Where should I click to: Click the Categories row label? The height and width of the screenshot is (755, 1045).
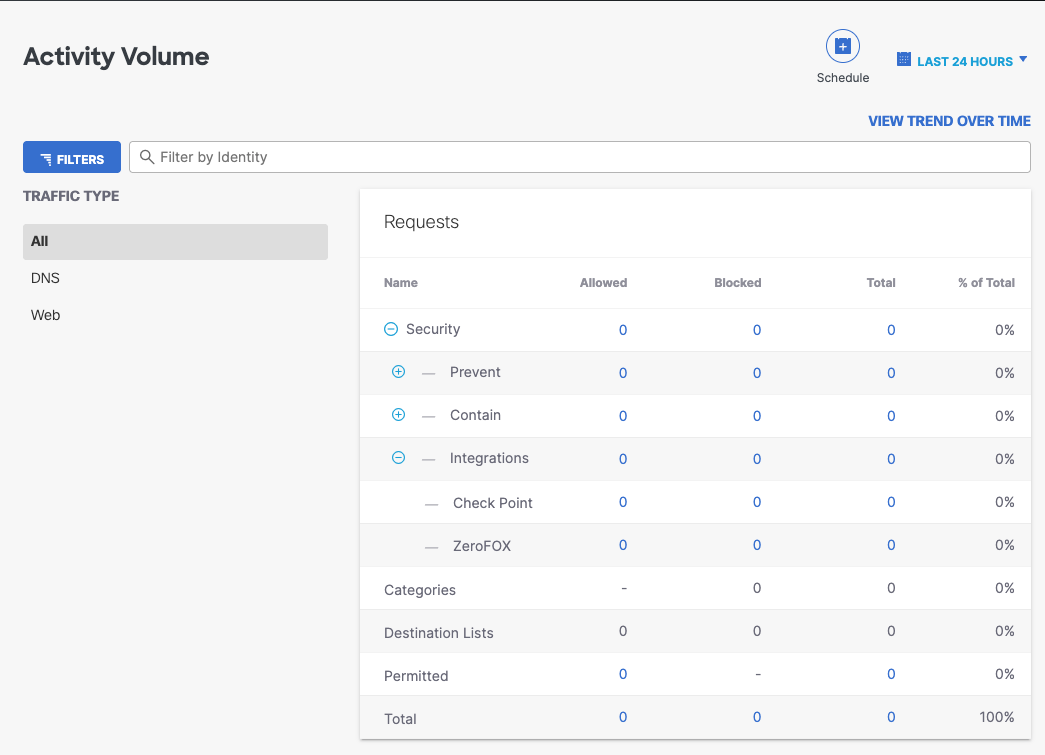pos(420,590)
